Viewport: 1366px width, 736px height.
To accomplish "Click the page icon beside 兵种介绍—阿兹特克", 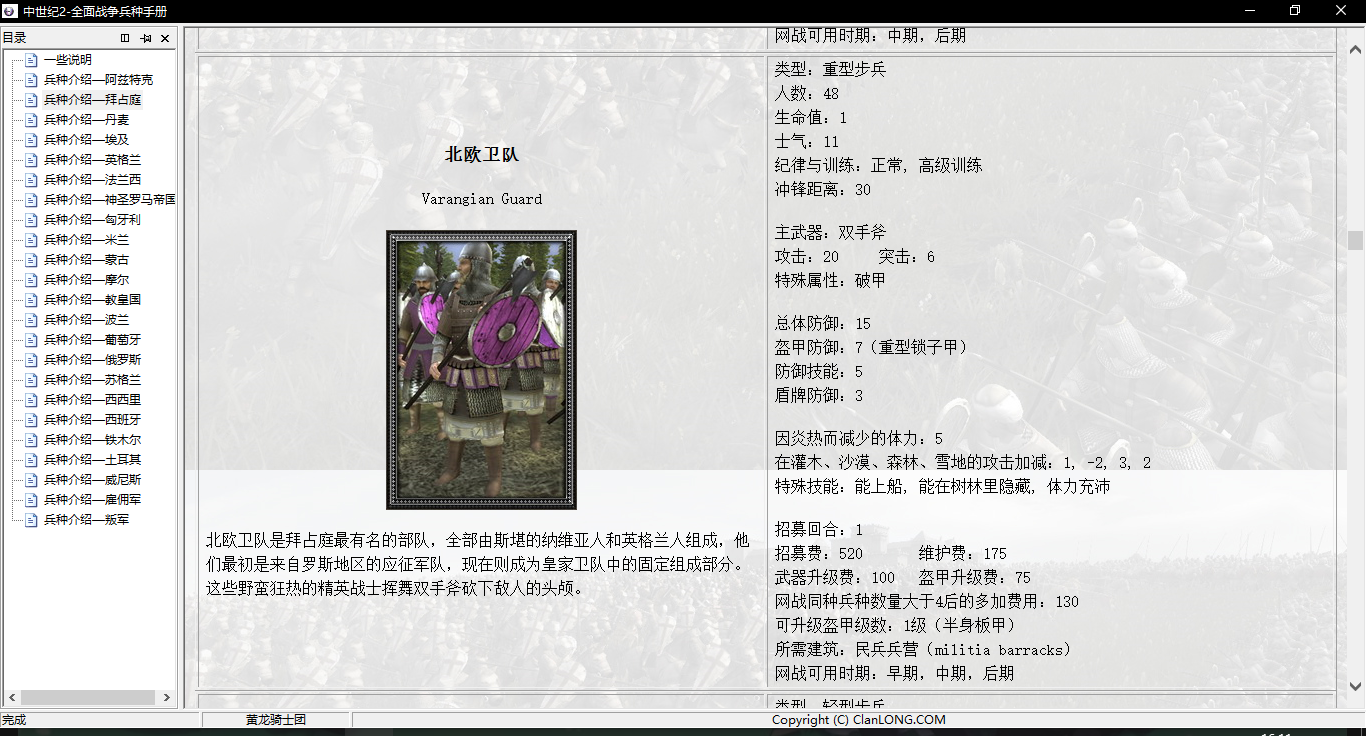I will click(32, 80).
